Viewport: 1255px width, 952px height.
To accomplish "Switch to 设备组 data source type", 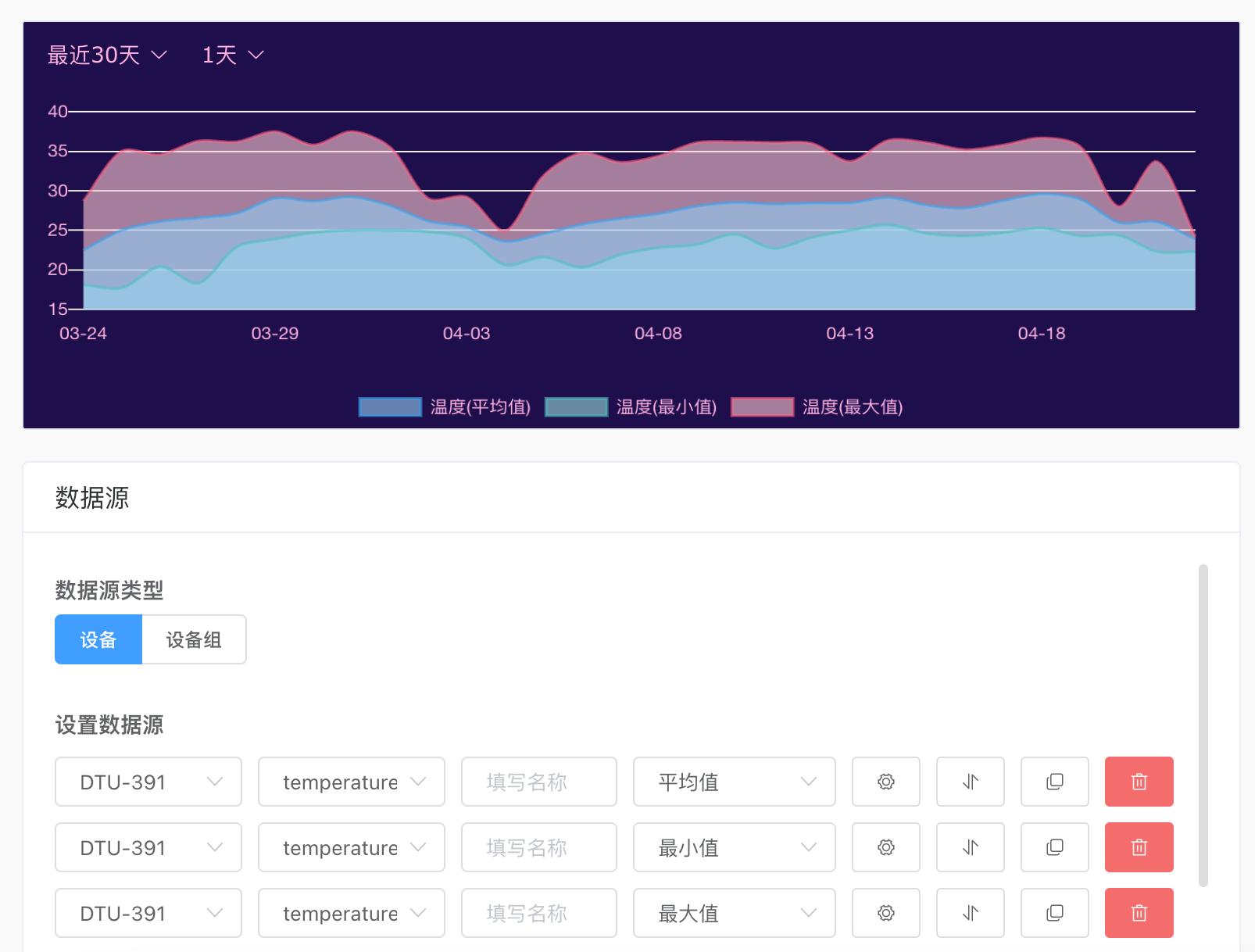I will click(194, 639).
